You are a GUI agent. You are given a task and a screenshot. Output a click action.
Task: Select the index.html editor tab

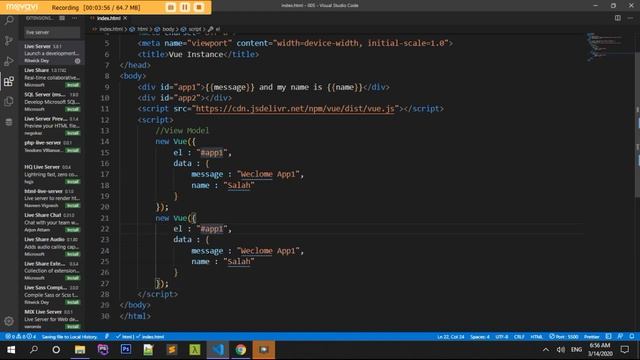tap(109, 18)
